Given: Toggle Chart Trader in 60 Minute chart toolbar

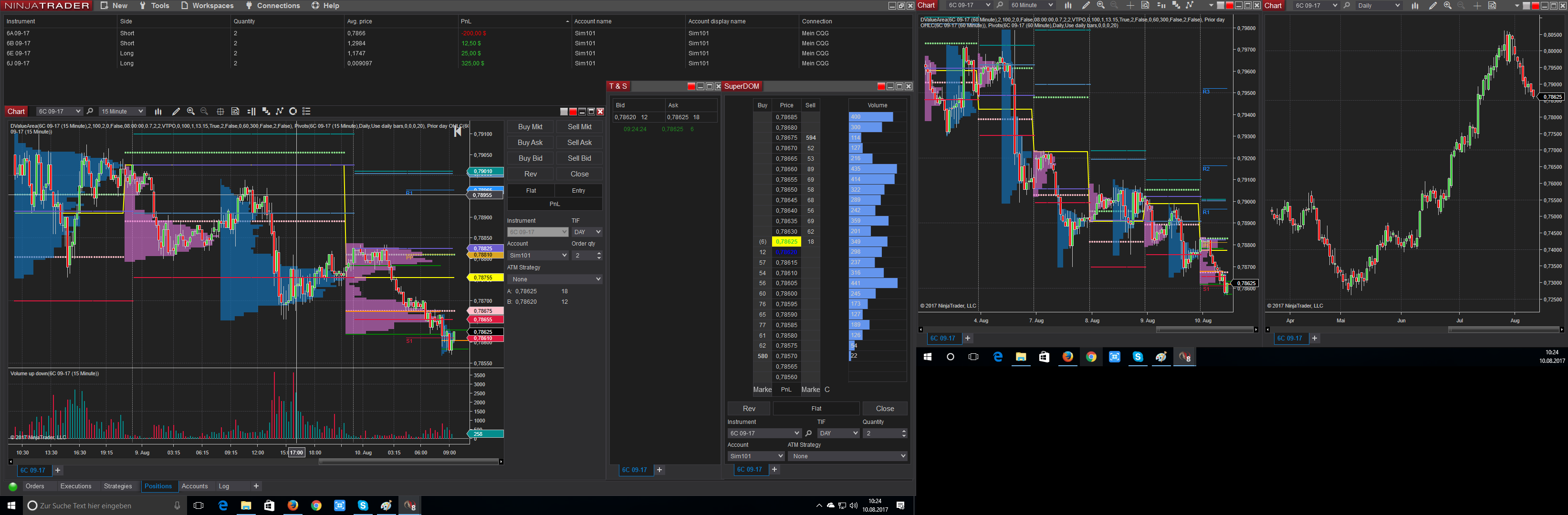Looking at the screenshot, I should [x=1161, y=5].
